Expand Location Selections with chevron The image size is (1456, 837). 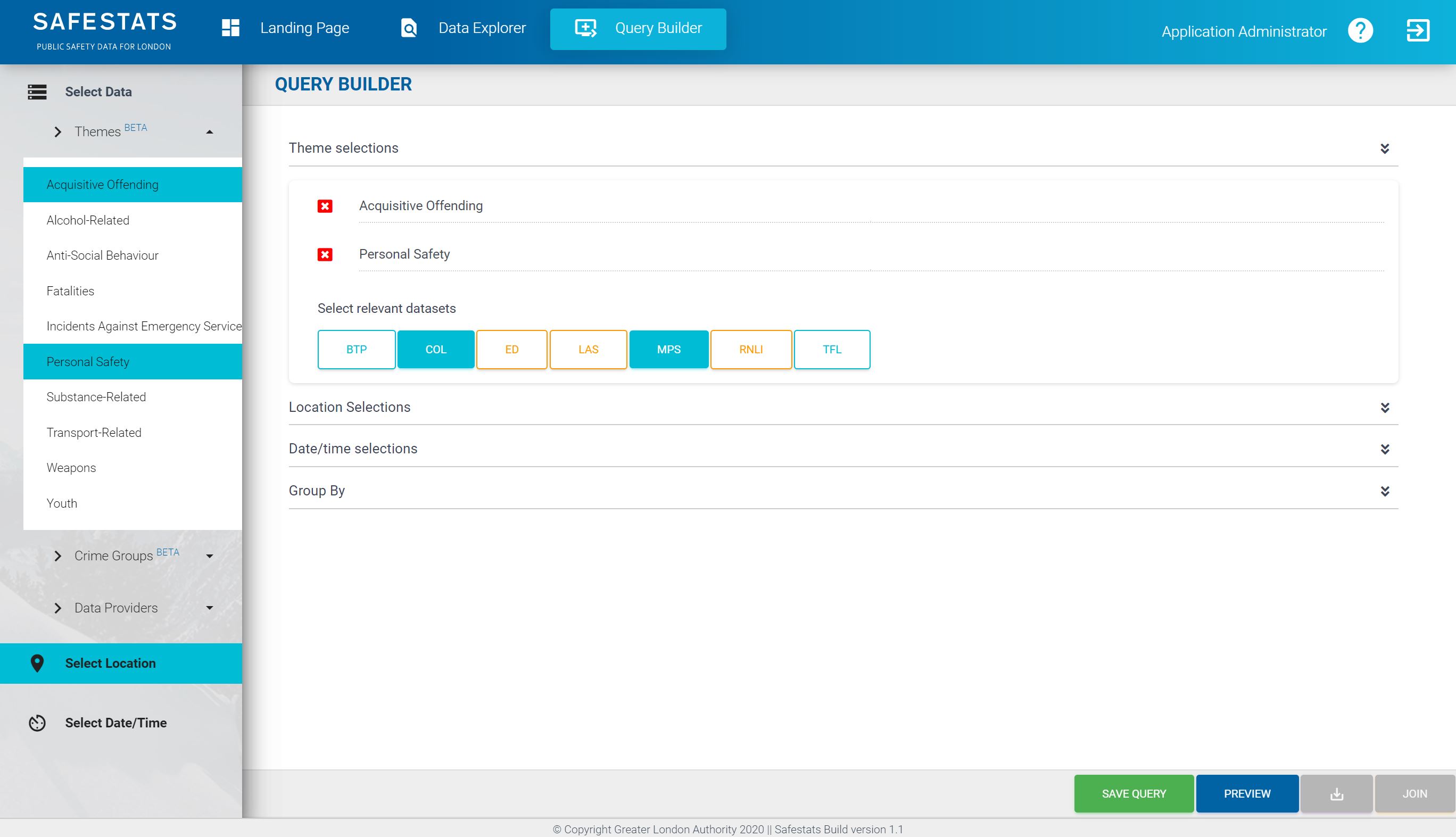click(x=1385, y=408)
